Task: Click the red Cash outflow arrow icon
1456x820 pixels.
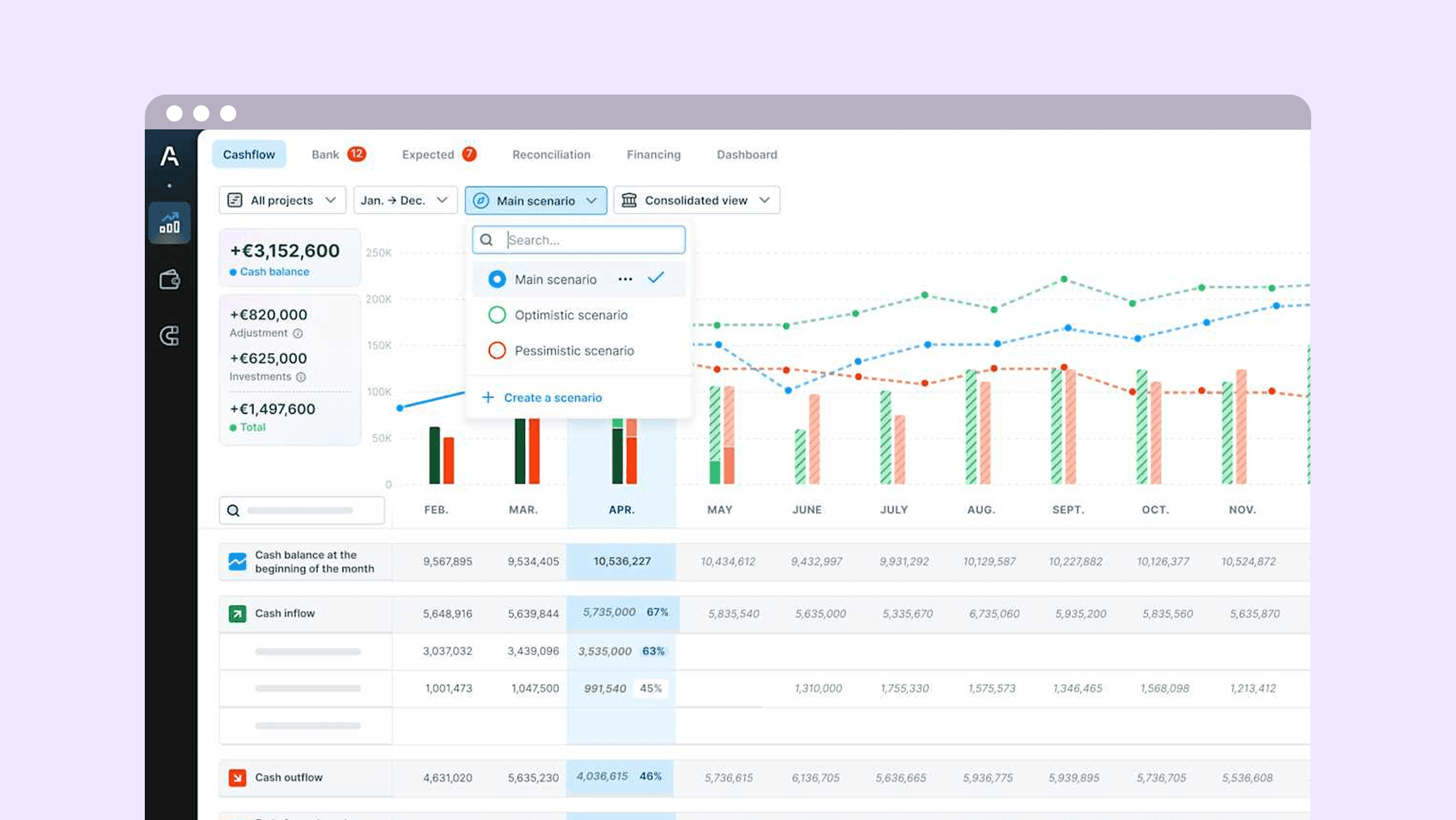Action: point(237,777)
